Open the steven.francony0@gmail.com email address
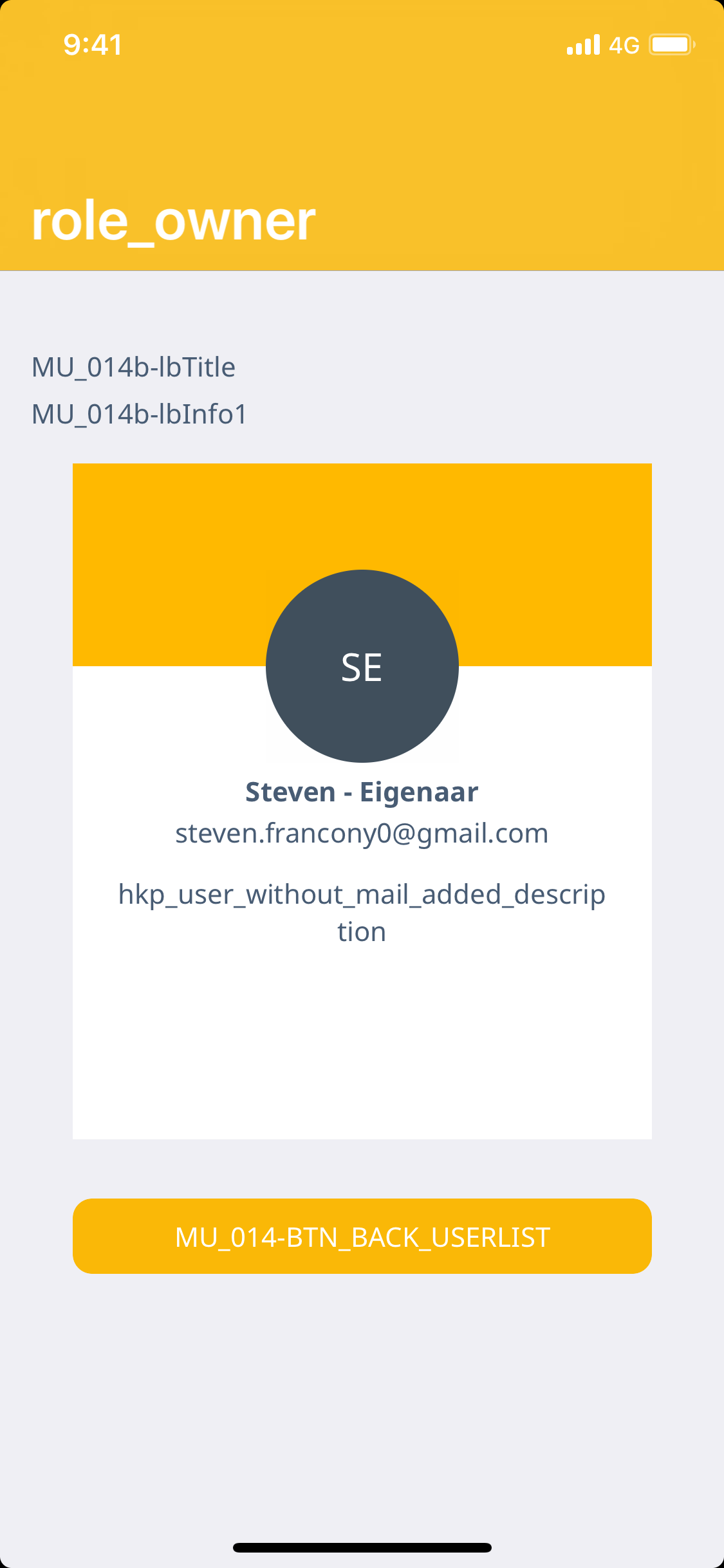This screenshot has height=1568, width=724. click(362, 833)
